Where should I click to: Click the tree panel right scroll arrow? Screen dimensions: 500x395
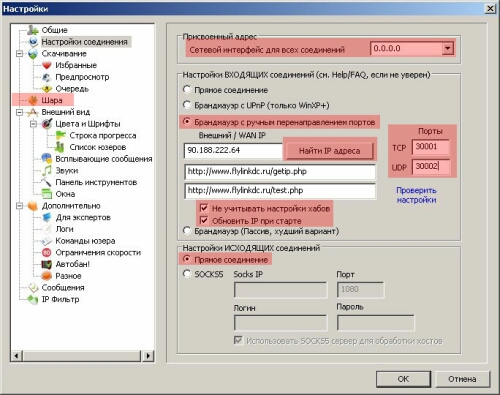(x=148, y=356)
